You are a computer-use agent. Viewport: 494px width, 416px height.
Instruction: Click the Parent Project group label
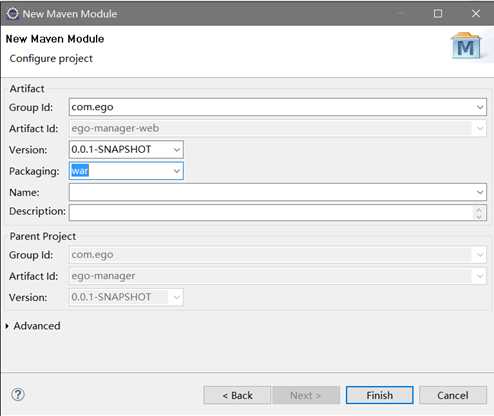43,236
